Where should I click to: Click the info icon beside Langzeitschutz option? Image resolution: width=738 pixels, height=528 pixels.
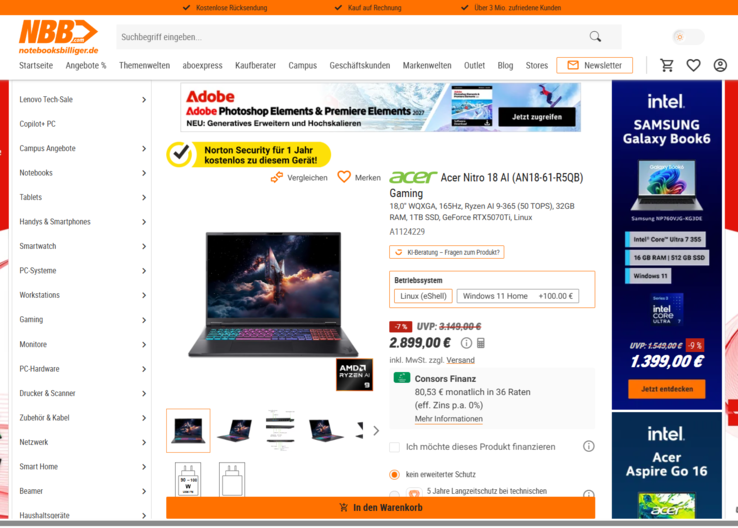588,494
